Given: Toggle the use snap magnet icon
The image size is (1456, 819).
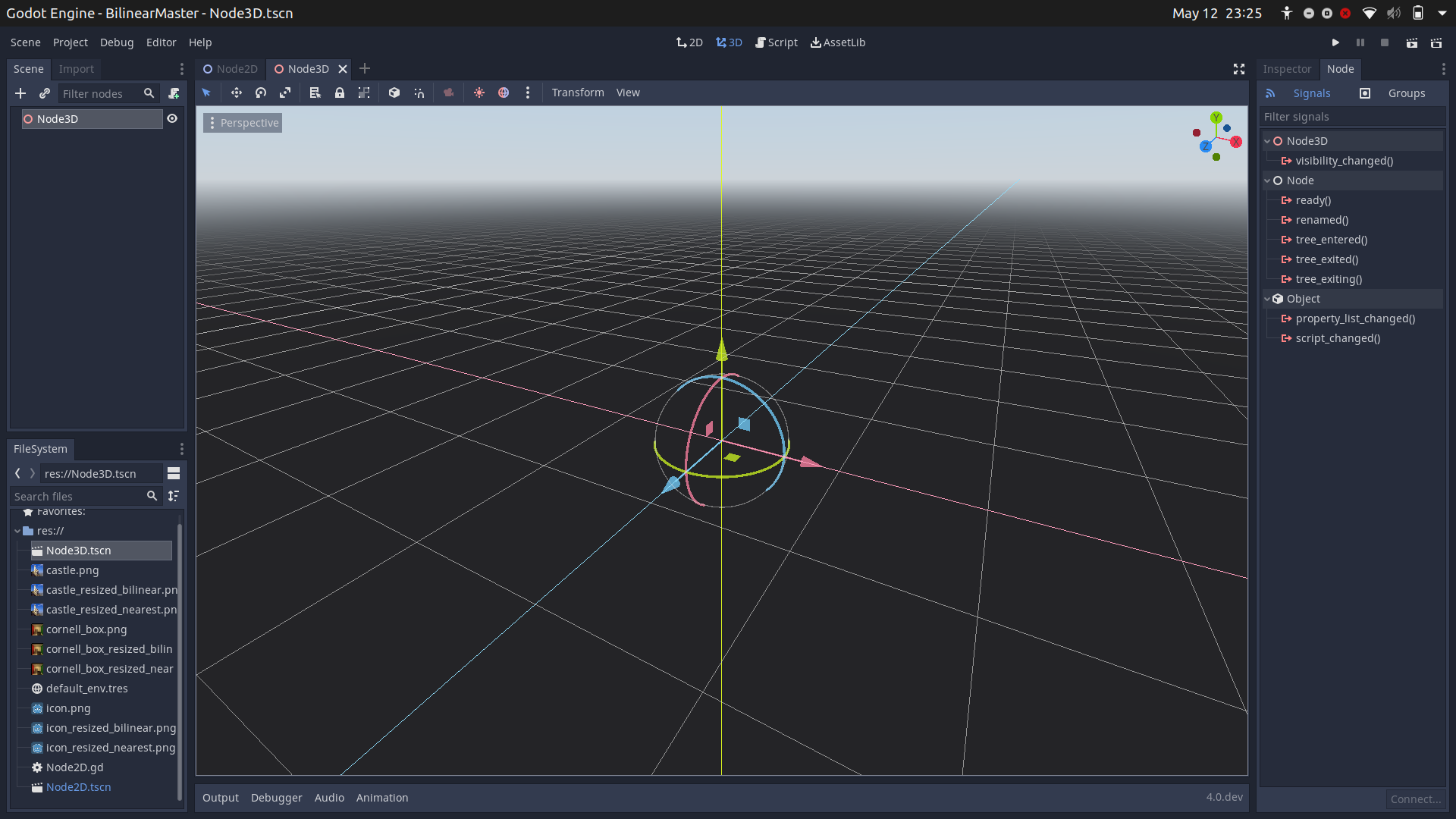Looking at the screenshot, I should (x=419, y=93).
